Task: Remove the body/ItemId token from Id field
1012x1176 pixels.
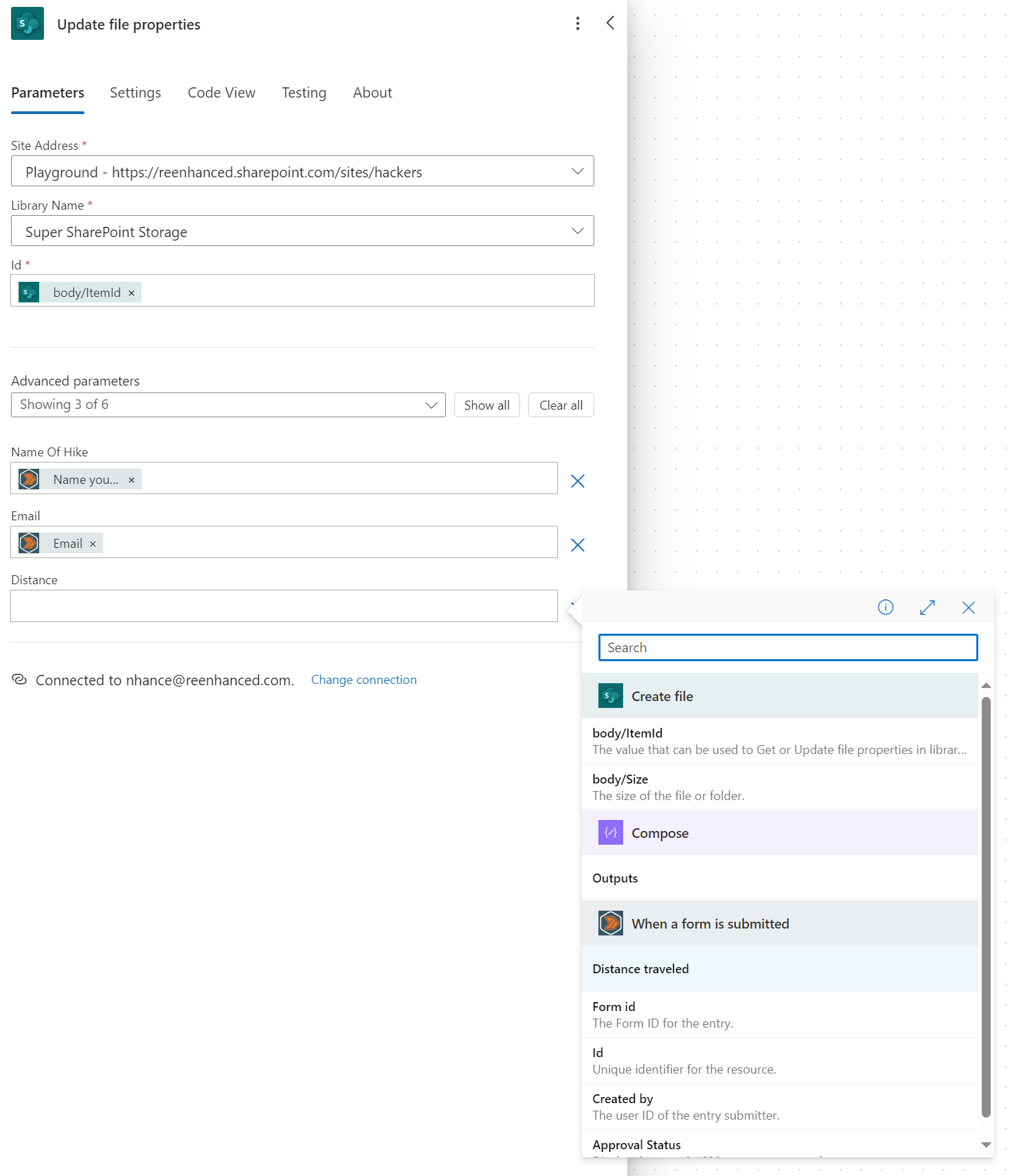Action: [x=131, y=293]
